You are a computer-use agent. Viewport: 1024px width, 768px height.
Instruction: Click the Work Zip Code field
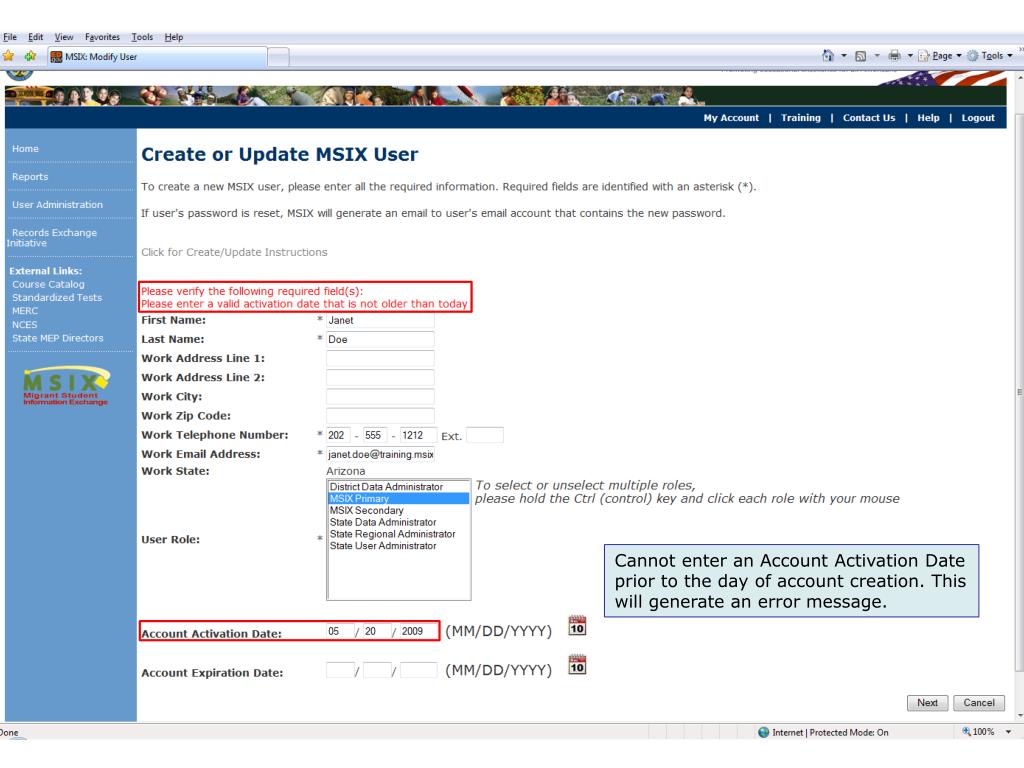coord(380,416)
